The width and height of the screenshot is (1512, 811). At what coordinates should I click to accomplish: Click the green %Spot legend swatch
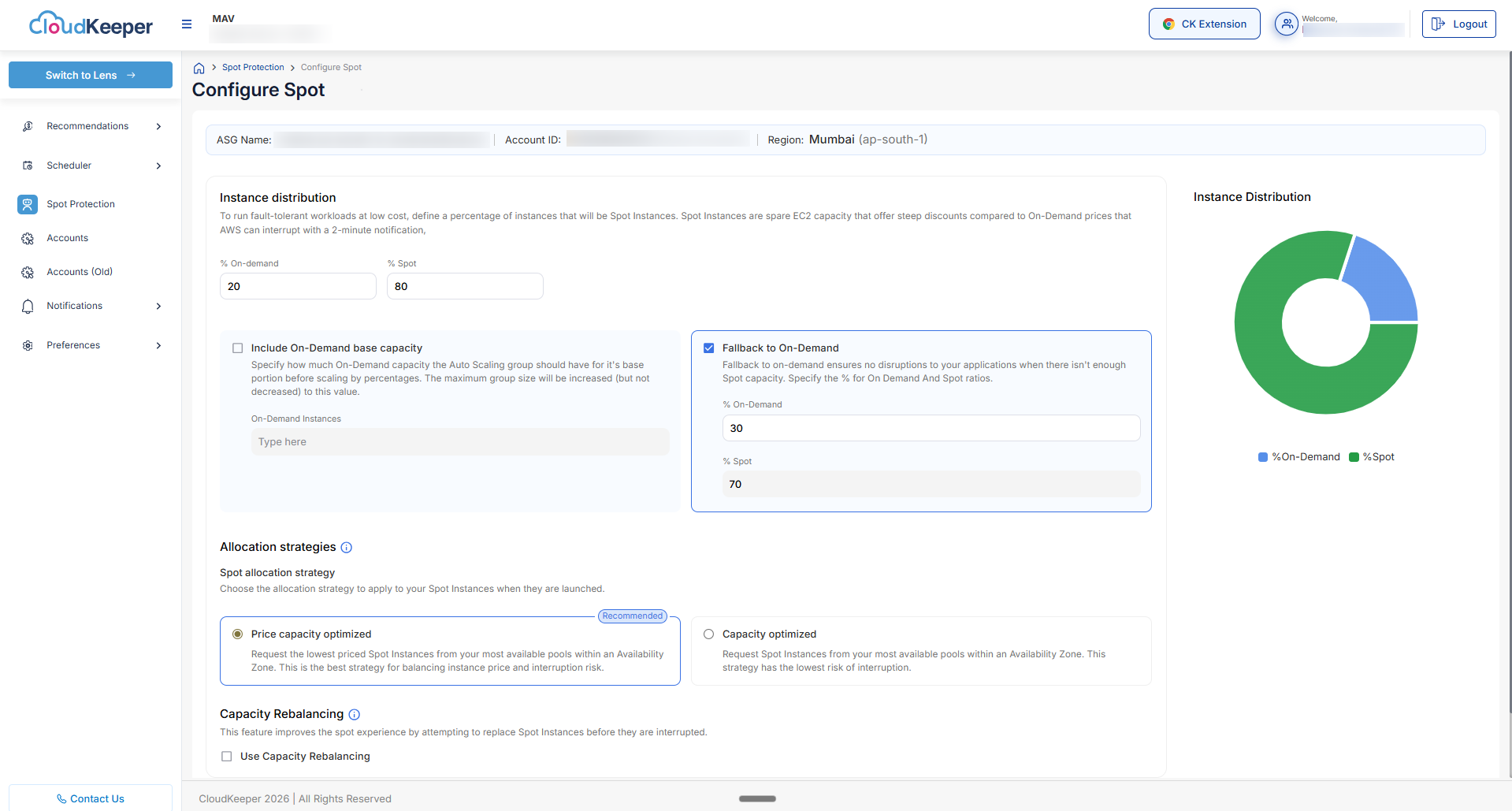[1354, 457]
